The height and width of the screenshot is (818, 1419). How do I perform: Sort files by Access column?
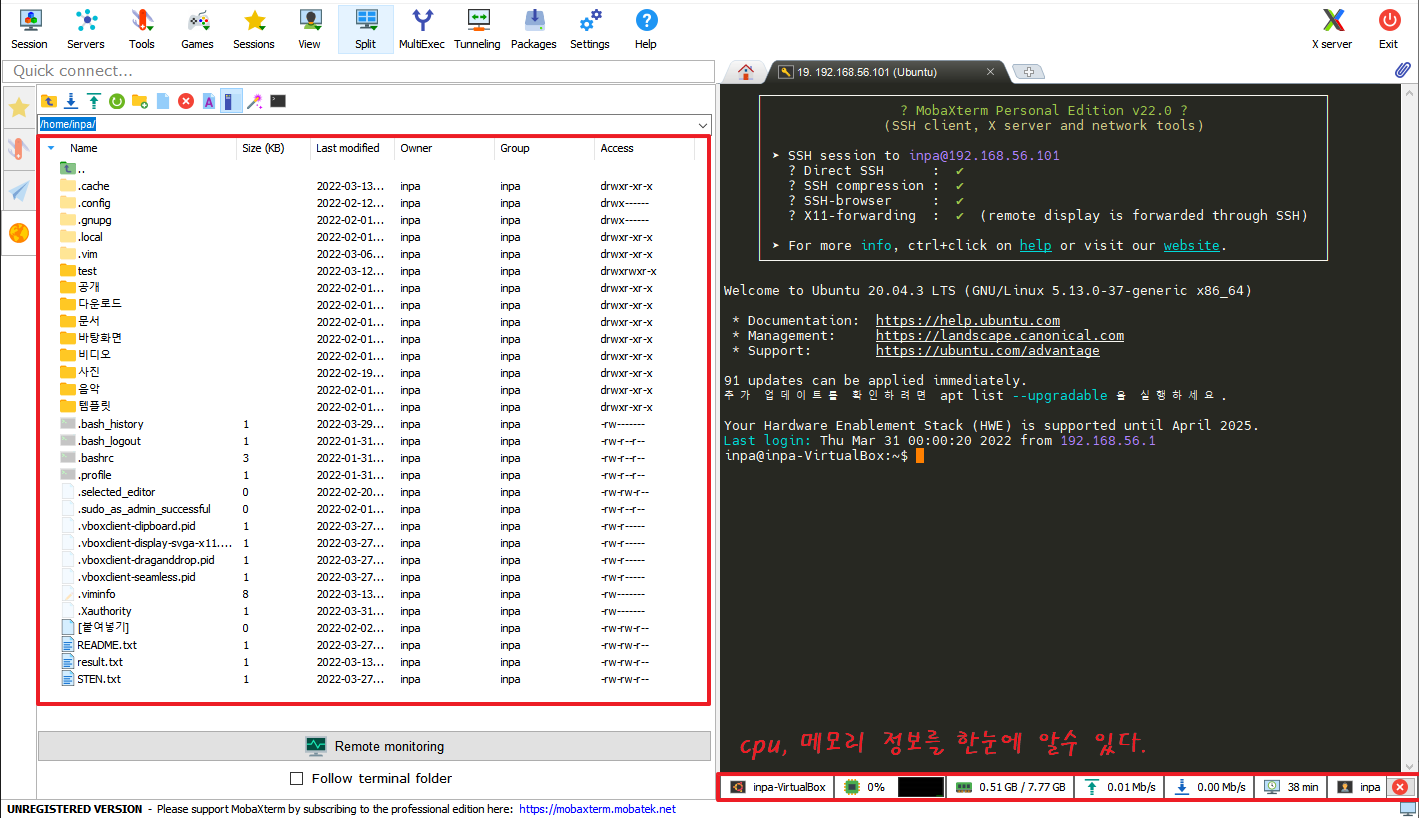(617, 148)
